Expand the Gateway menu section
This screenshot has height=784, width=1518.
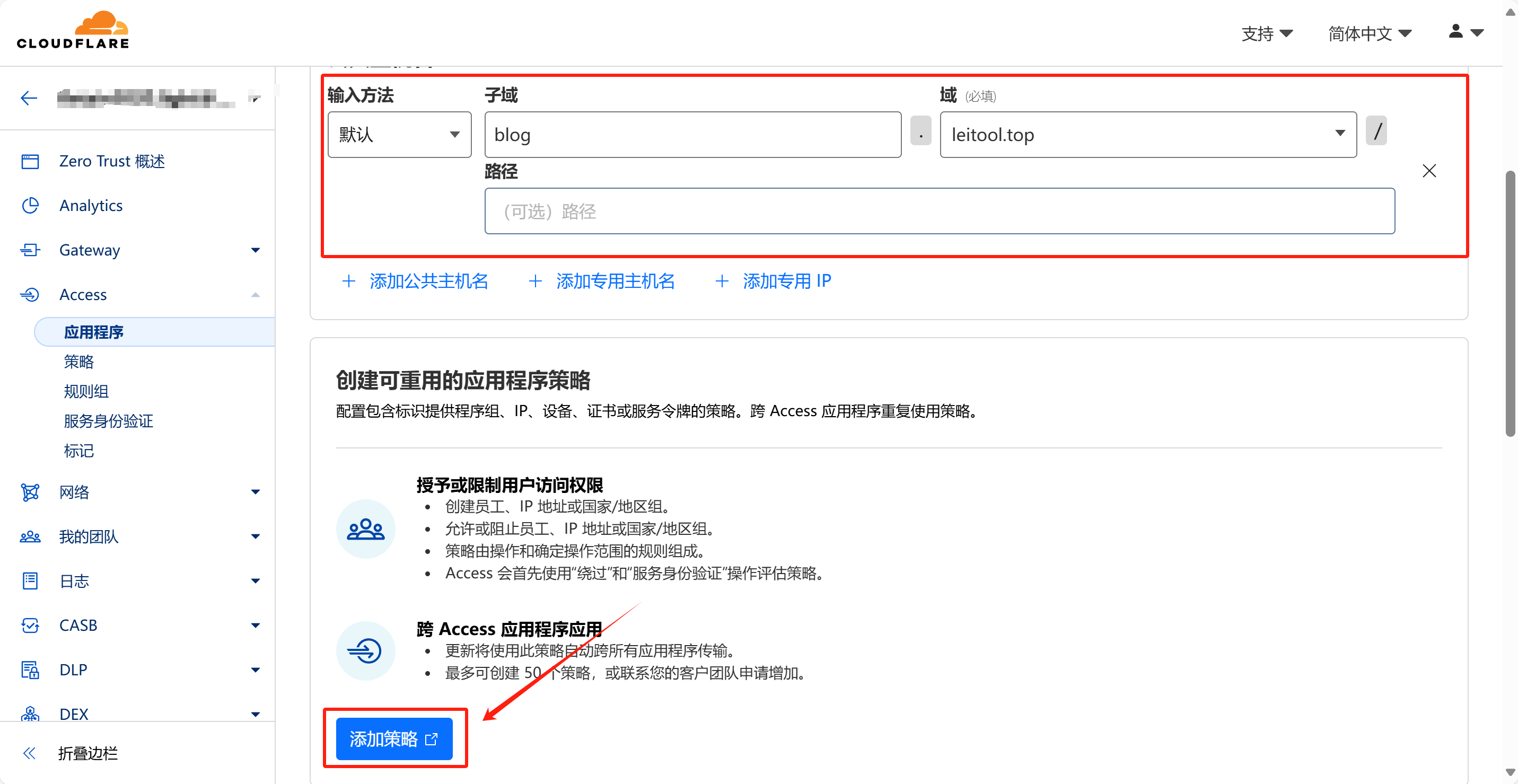[x=255, y=250]
